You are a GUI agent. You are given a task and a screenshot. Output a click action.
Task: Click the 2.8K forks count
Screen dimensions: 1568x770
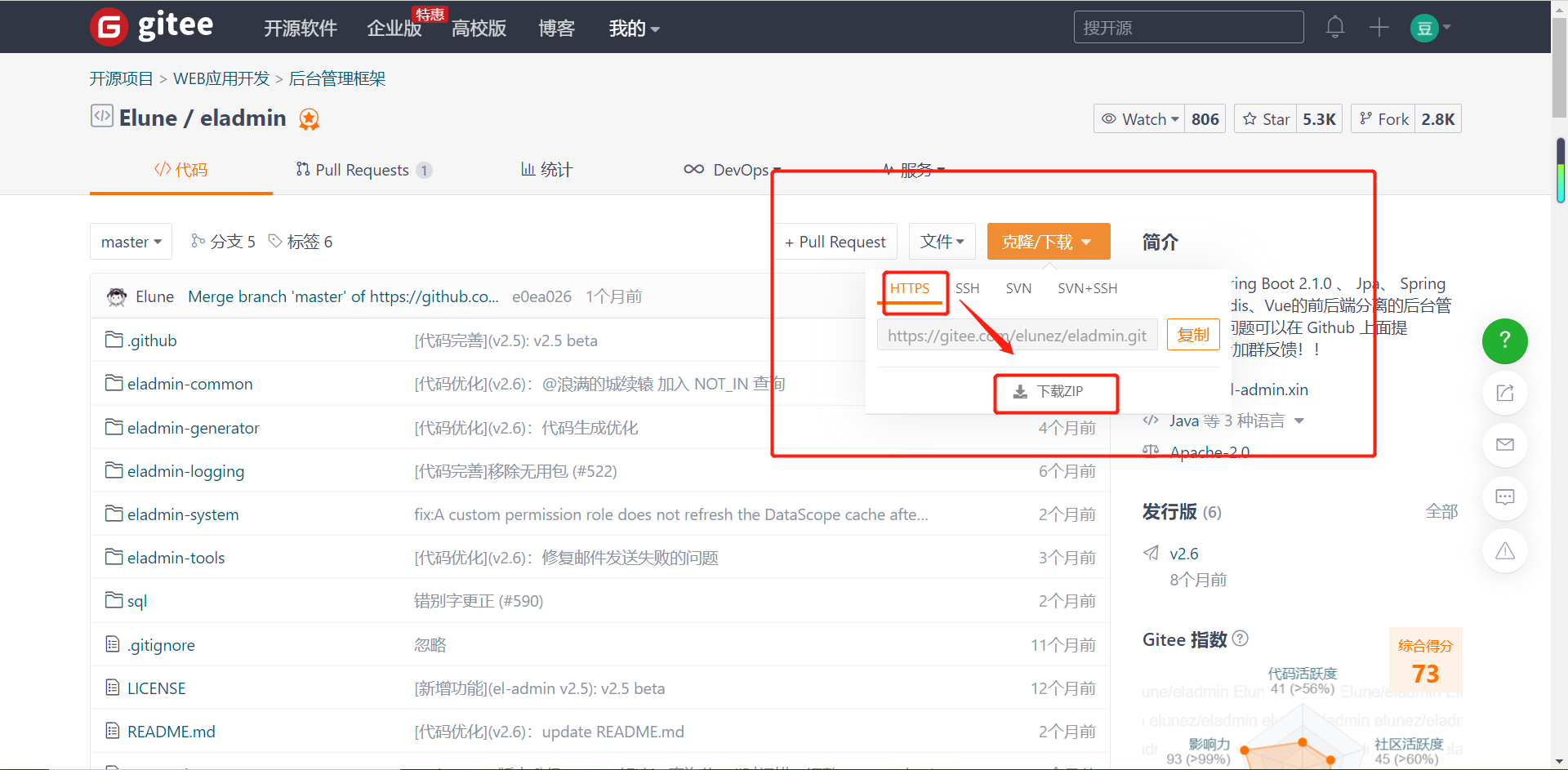click(x=1438, y=119)
